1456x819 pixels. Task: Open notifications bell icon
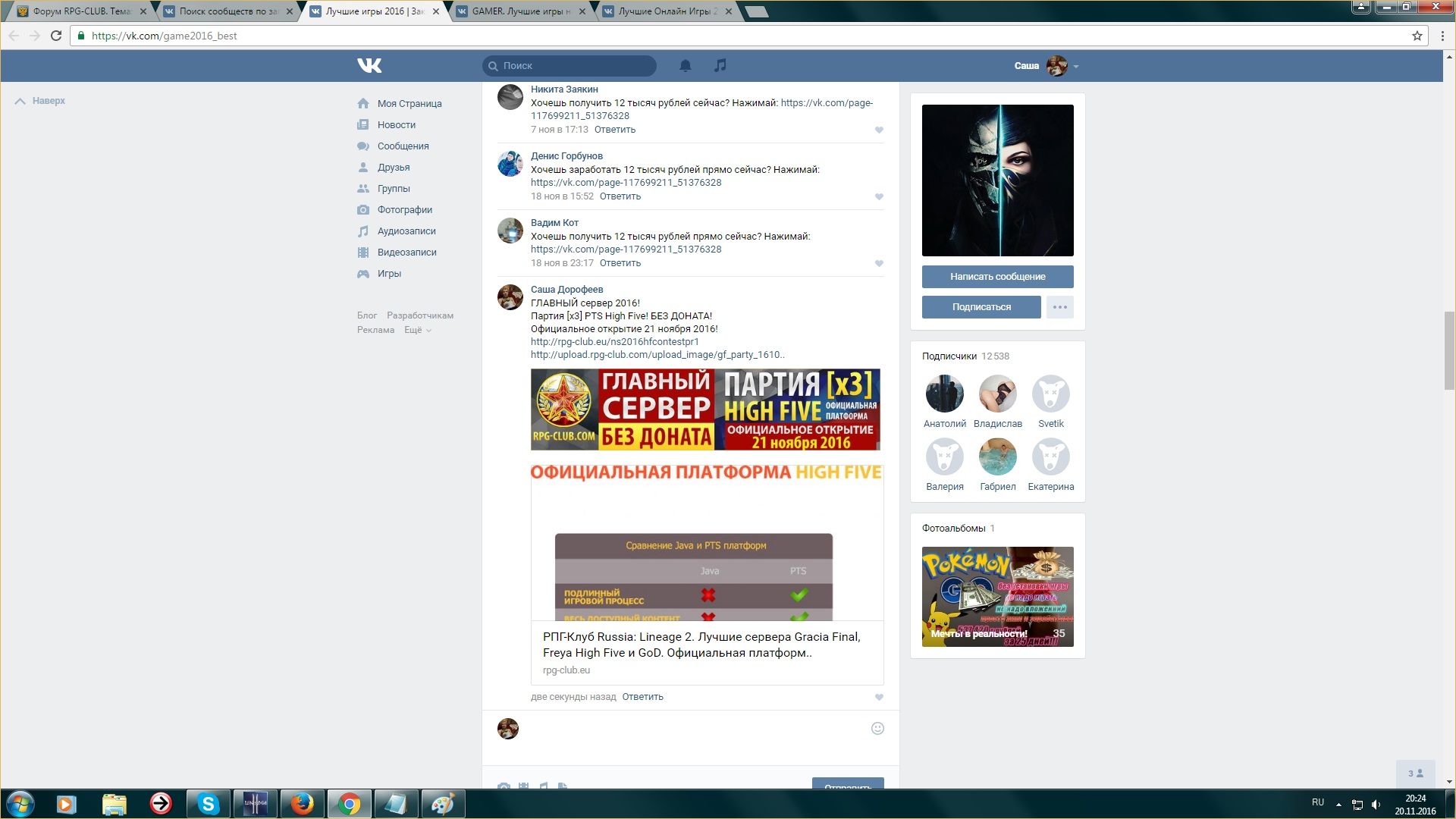tap(685, 65)
